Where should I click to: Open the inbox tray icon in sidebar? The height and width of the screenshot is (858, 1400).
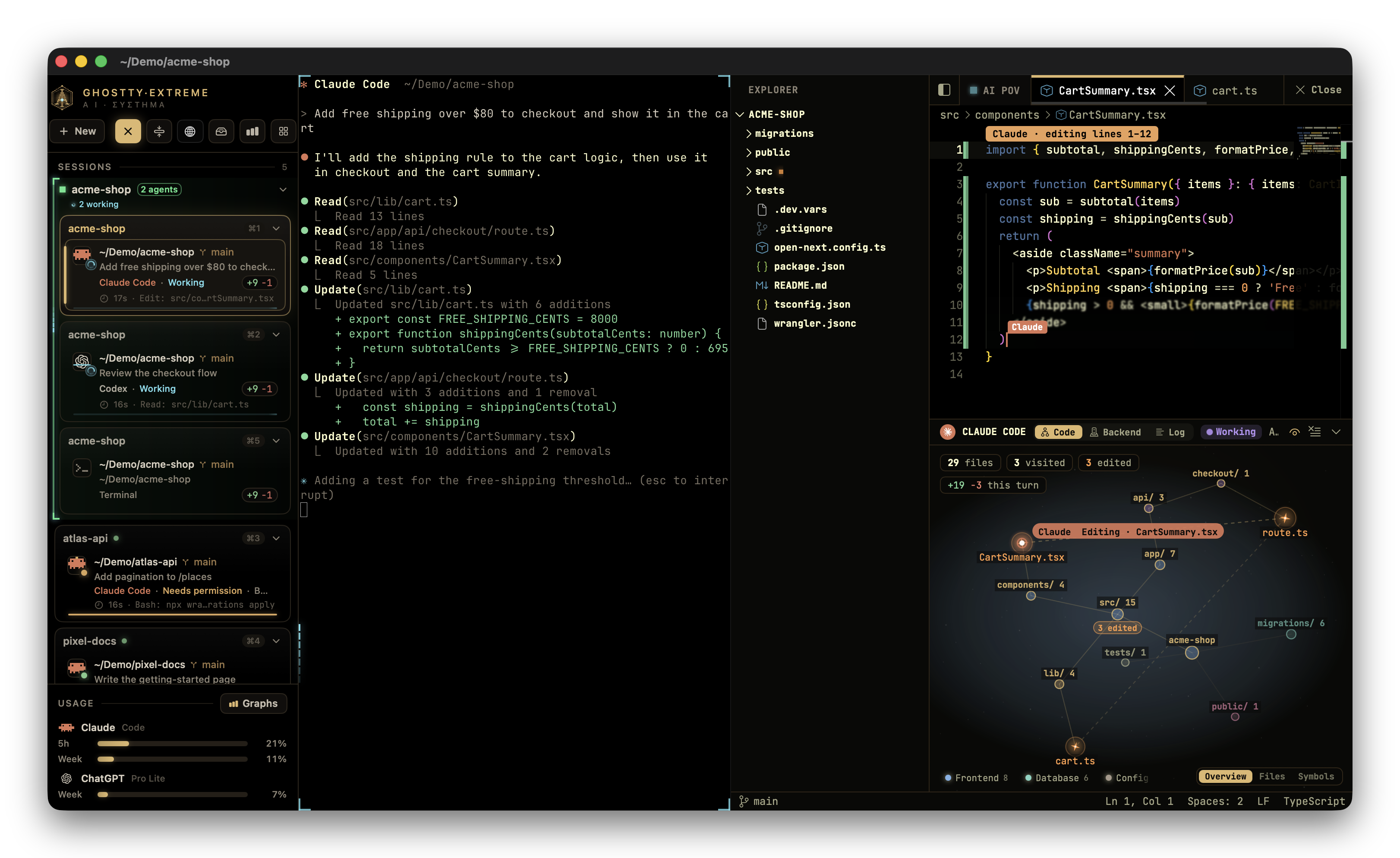coord(221,131)
